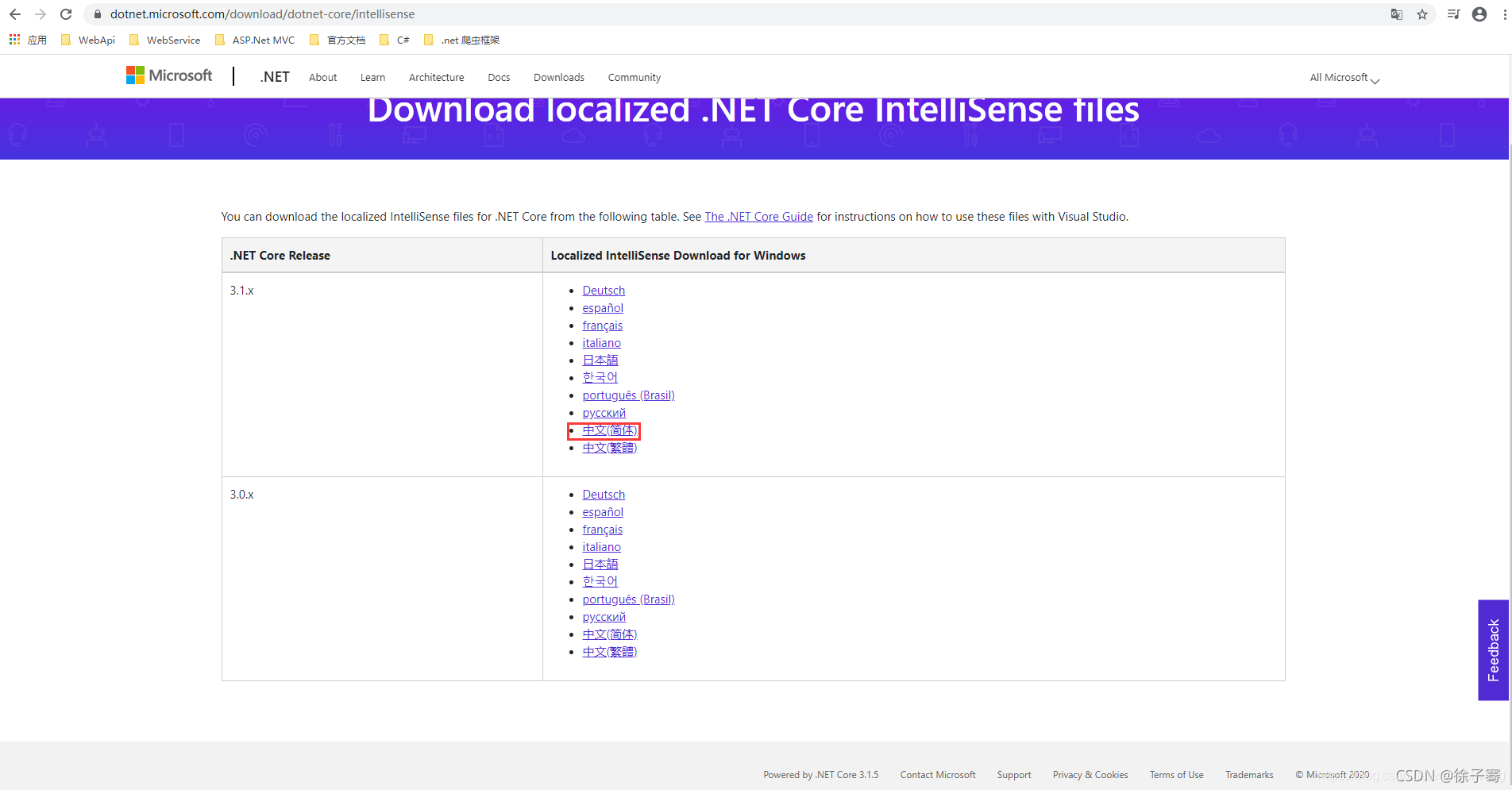Open the Chrome three-dot menu

click(1505, 14)
